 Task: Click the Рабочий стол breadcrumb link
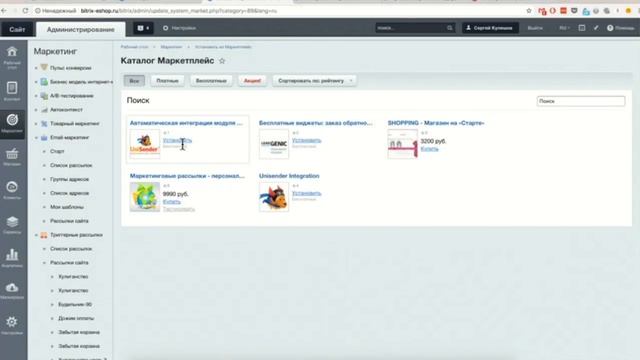[x=134, y=47]
